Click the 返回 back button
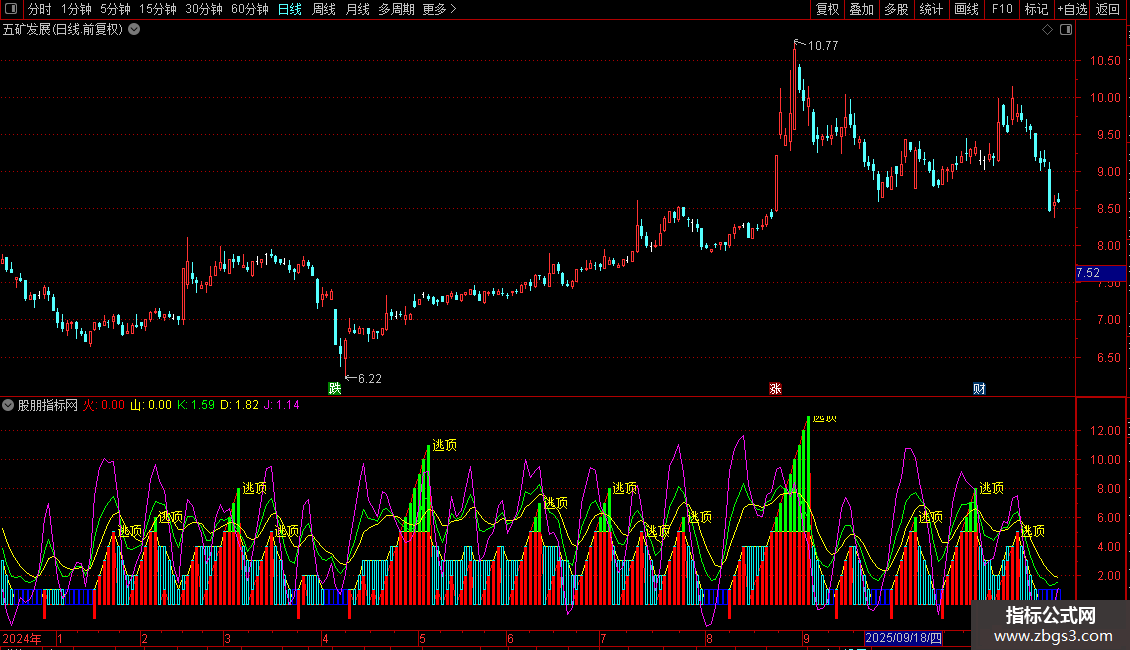 point(1108,9)
